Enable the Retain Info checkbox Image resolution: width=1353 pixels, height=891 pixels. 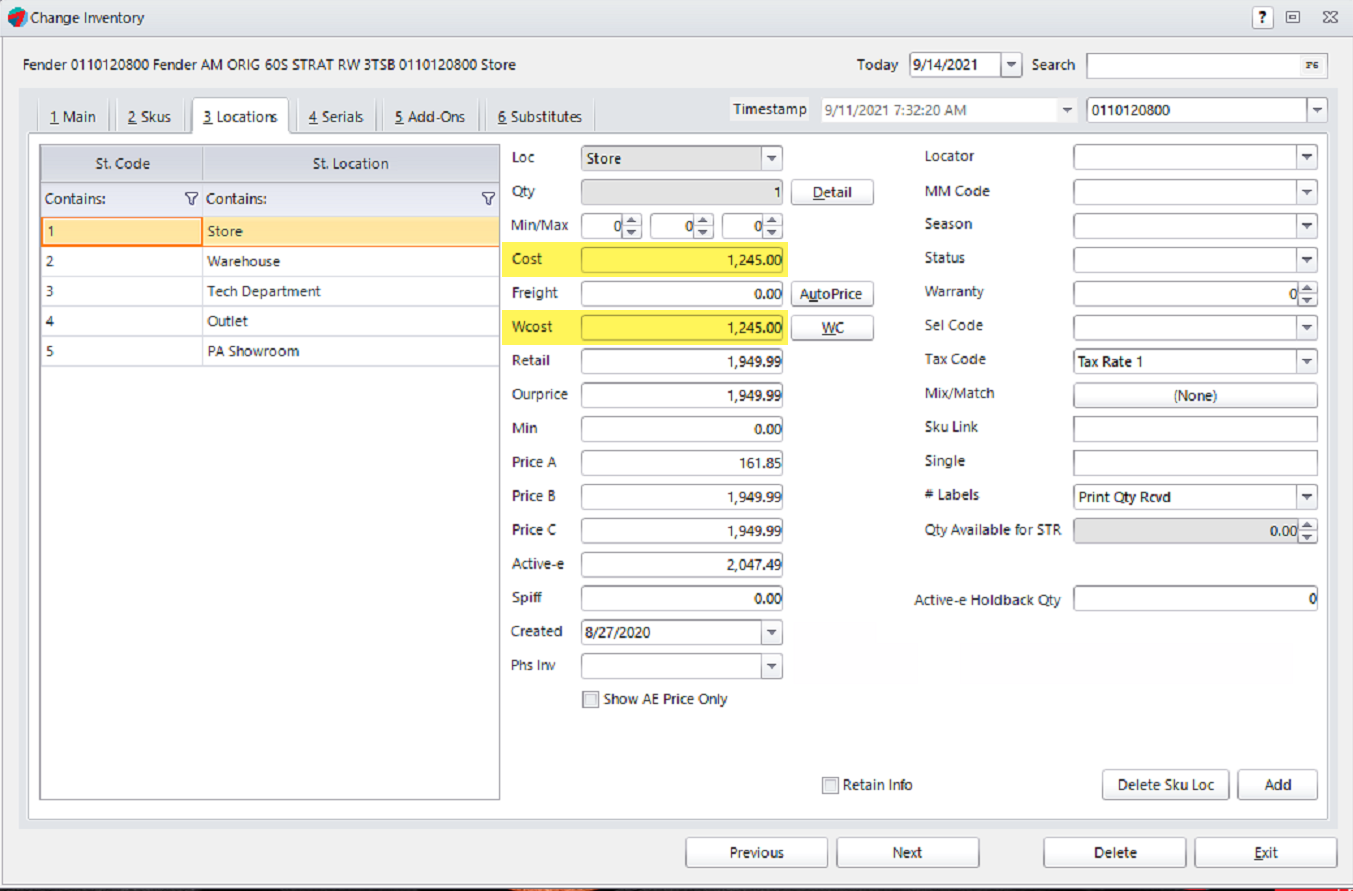(830, 785)
